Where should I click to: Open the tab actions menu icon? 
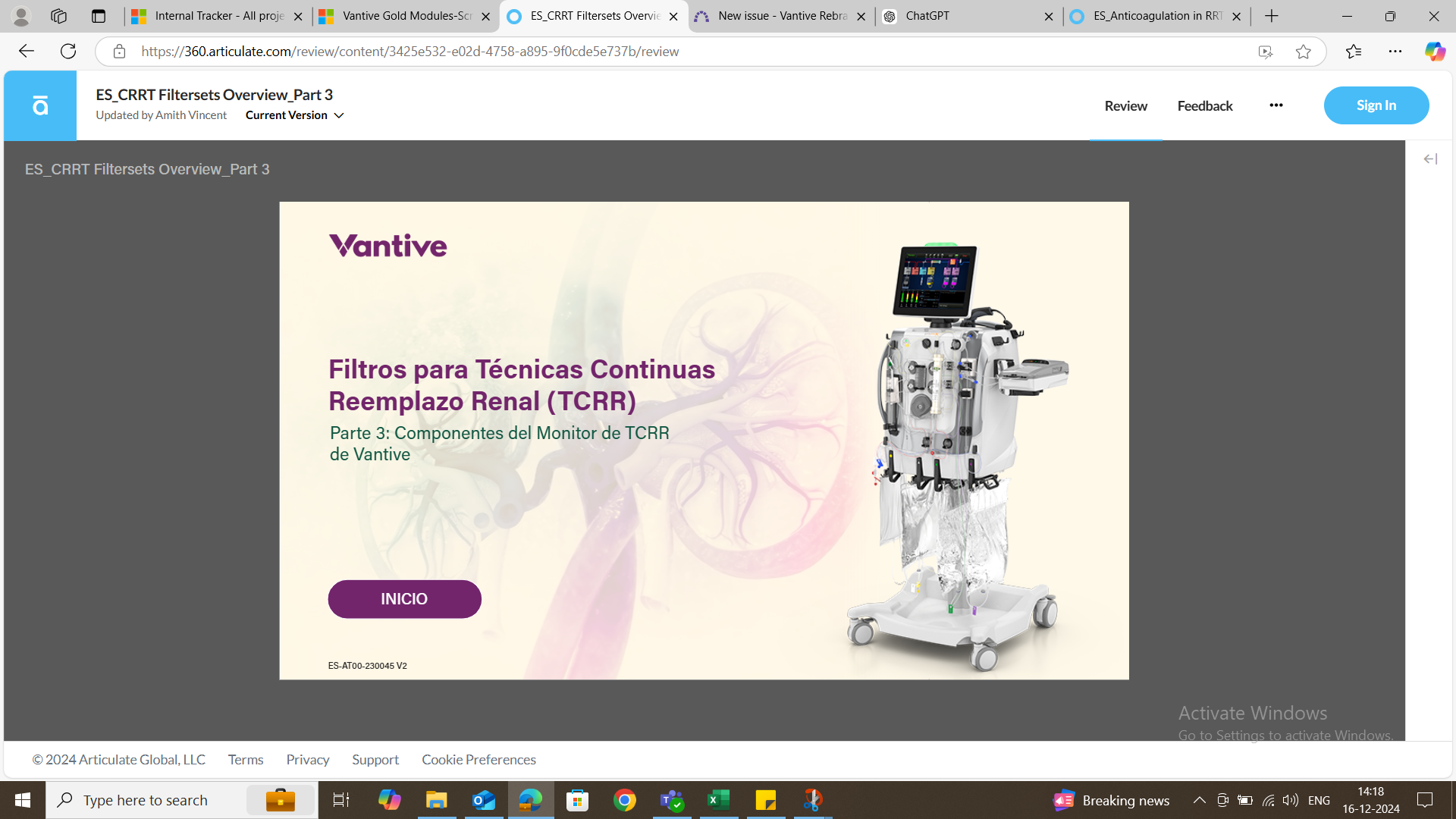coord(99,16)
